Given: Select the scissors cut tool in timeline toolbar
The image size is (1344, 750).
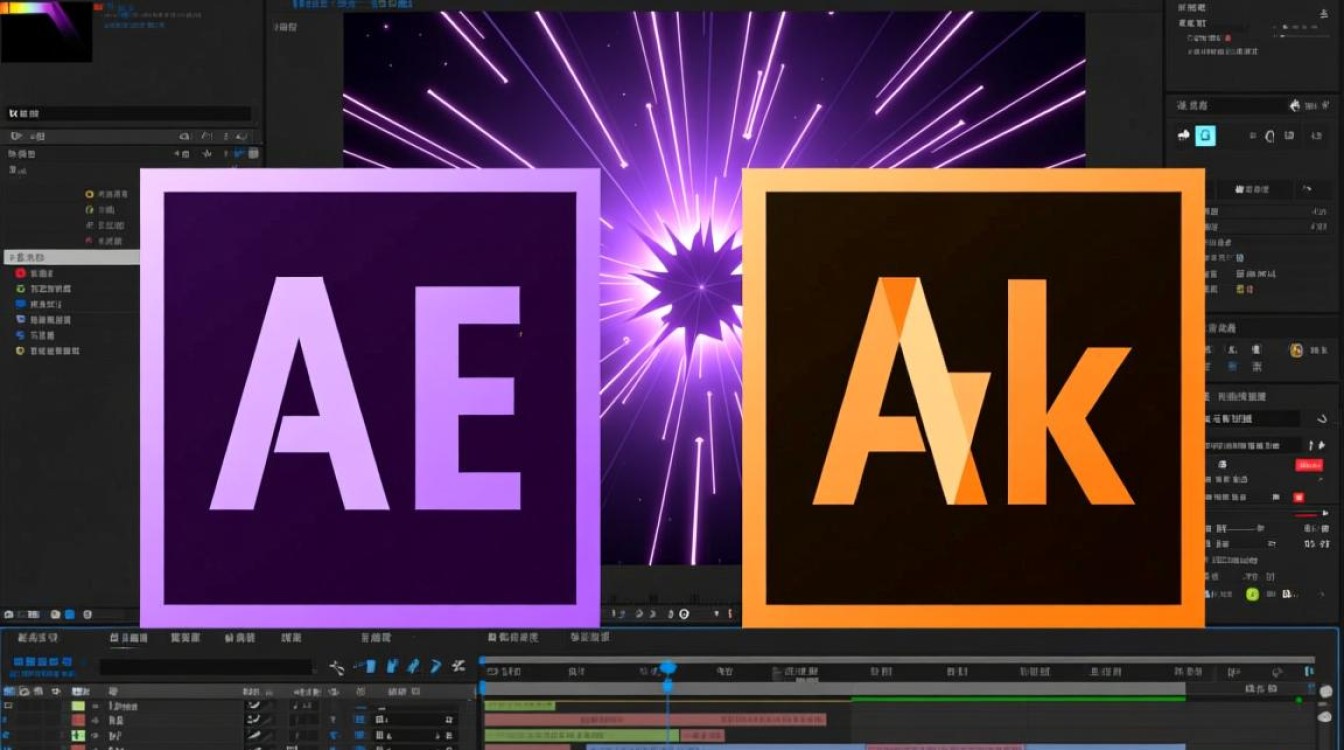Looking at the screenshot, I should pos(337,667).
